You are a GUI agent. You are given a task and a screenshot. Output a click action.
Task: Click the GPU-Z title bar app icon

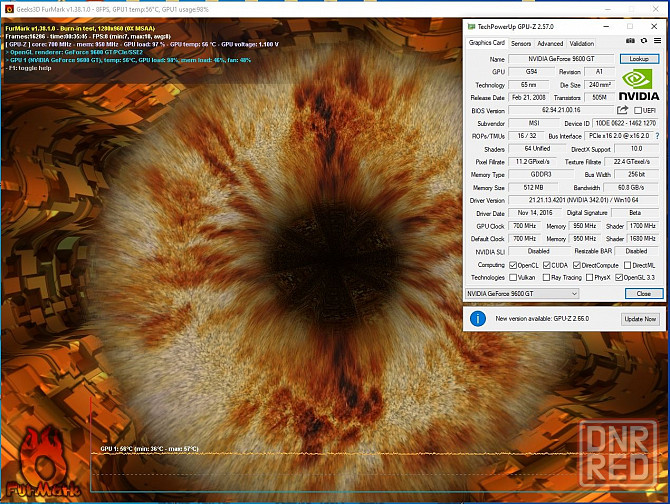471,26
